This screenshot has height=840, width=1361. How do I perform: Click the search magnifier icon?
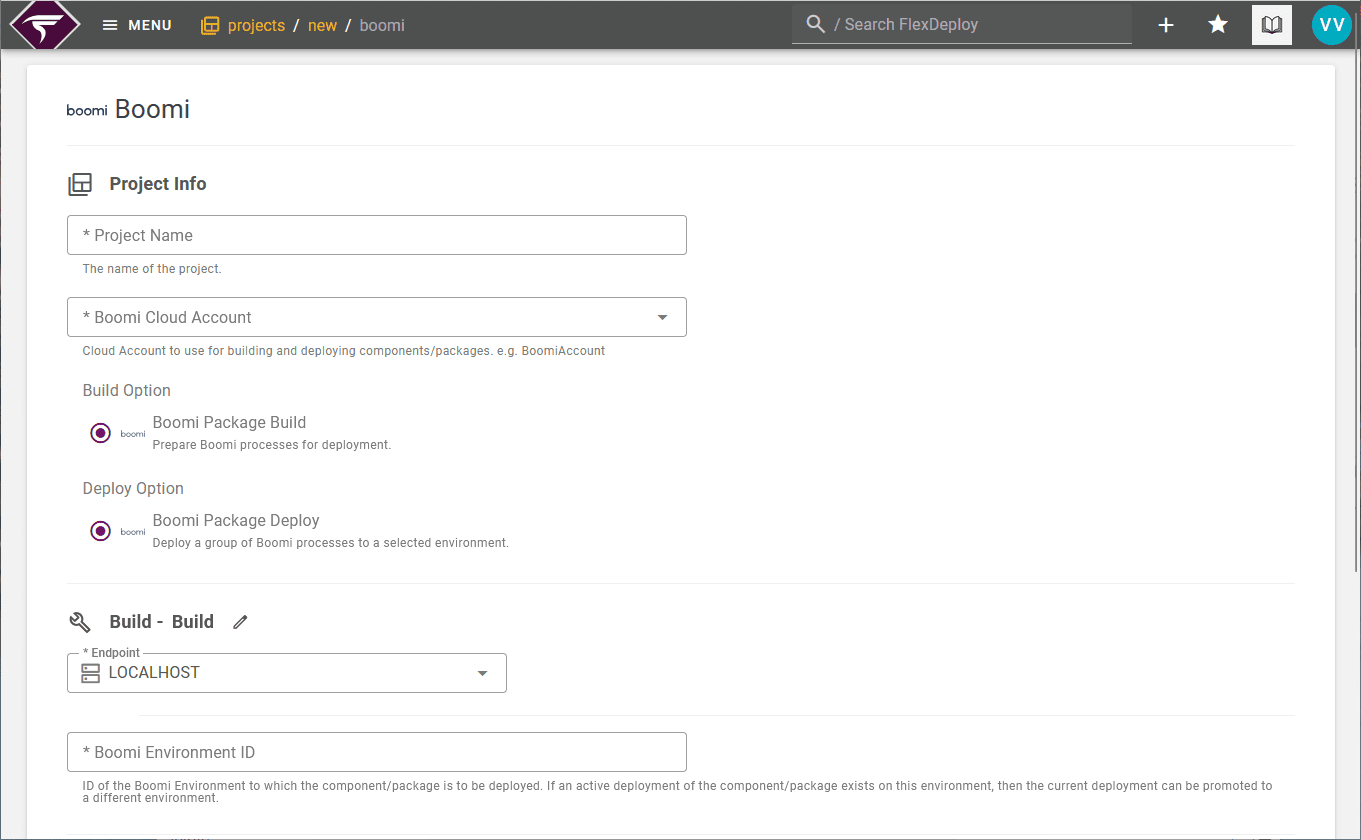pyautogui.click(x=816, y=24)
